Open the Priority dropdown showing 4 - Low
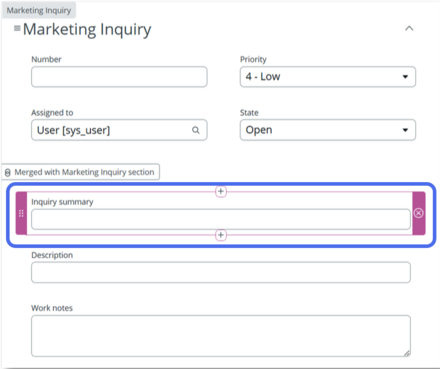This screenshot has width=440, height=369. (x=328, y=77)
